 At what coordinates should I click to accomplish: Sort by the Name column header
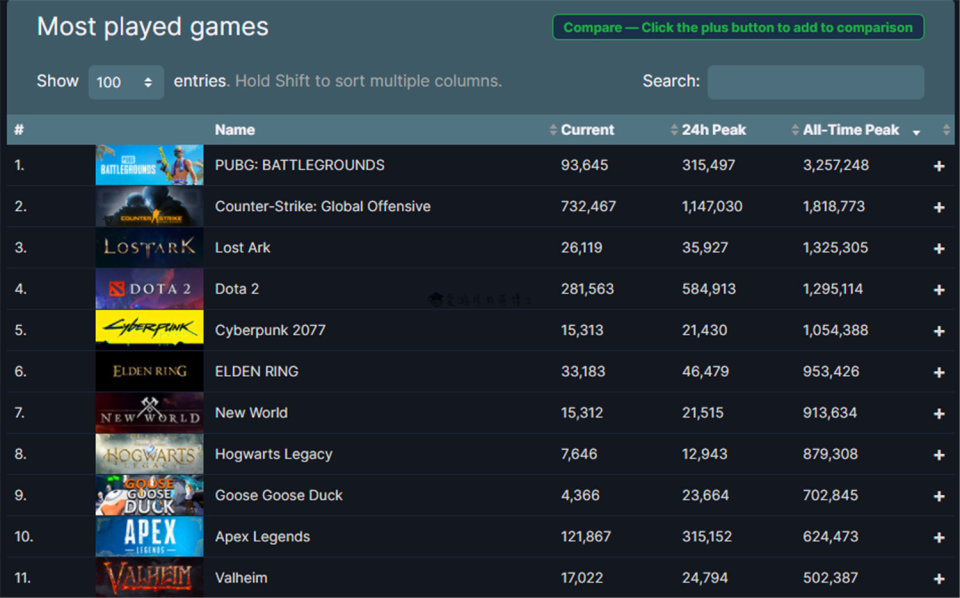click(x=234, y=130)
